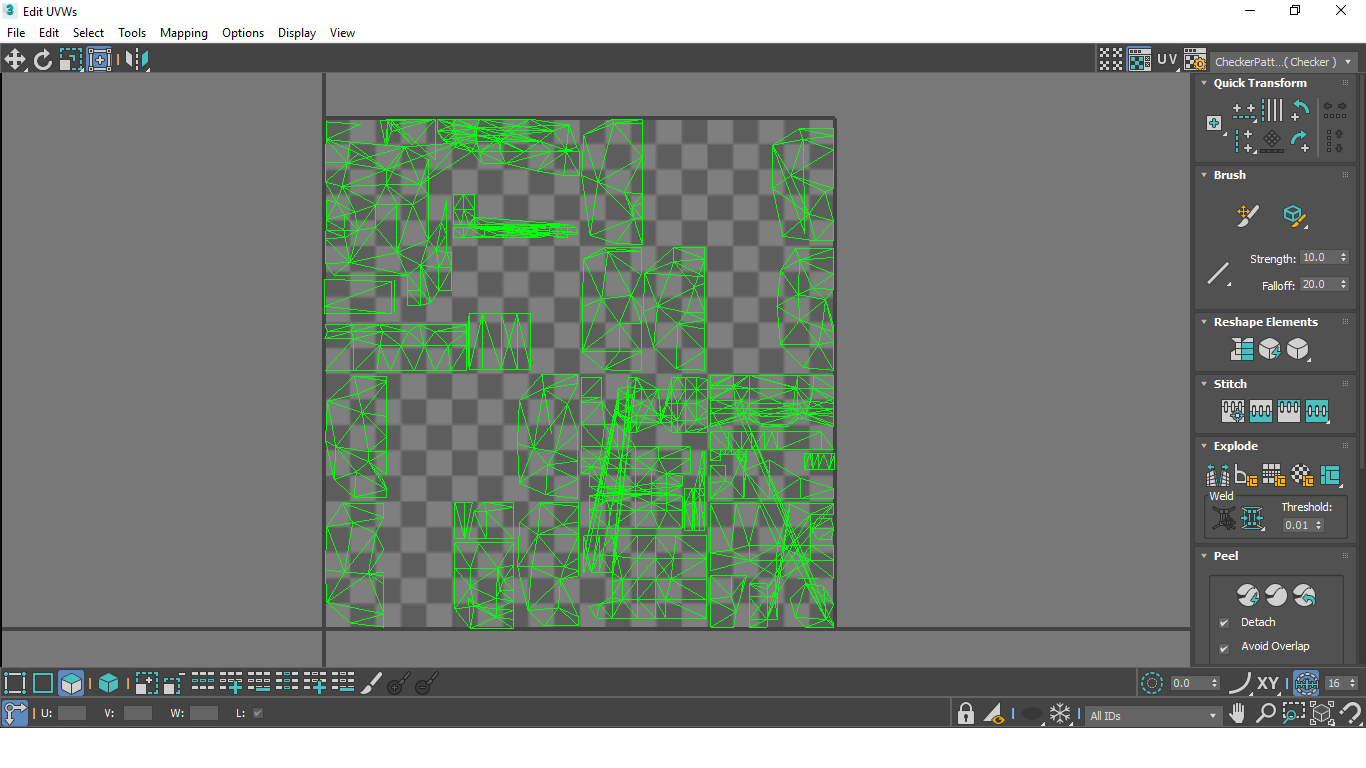The image size is (1366, 768).
Task: Click the UV axis display button
Action: pyautogui.click(x=1167, y=60)
